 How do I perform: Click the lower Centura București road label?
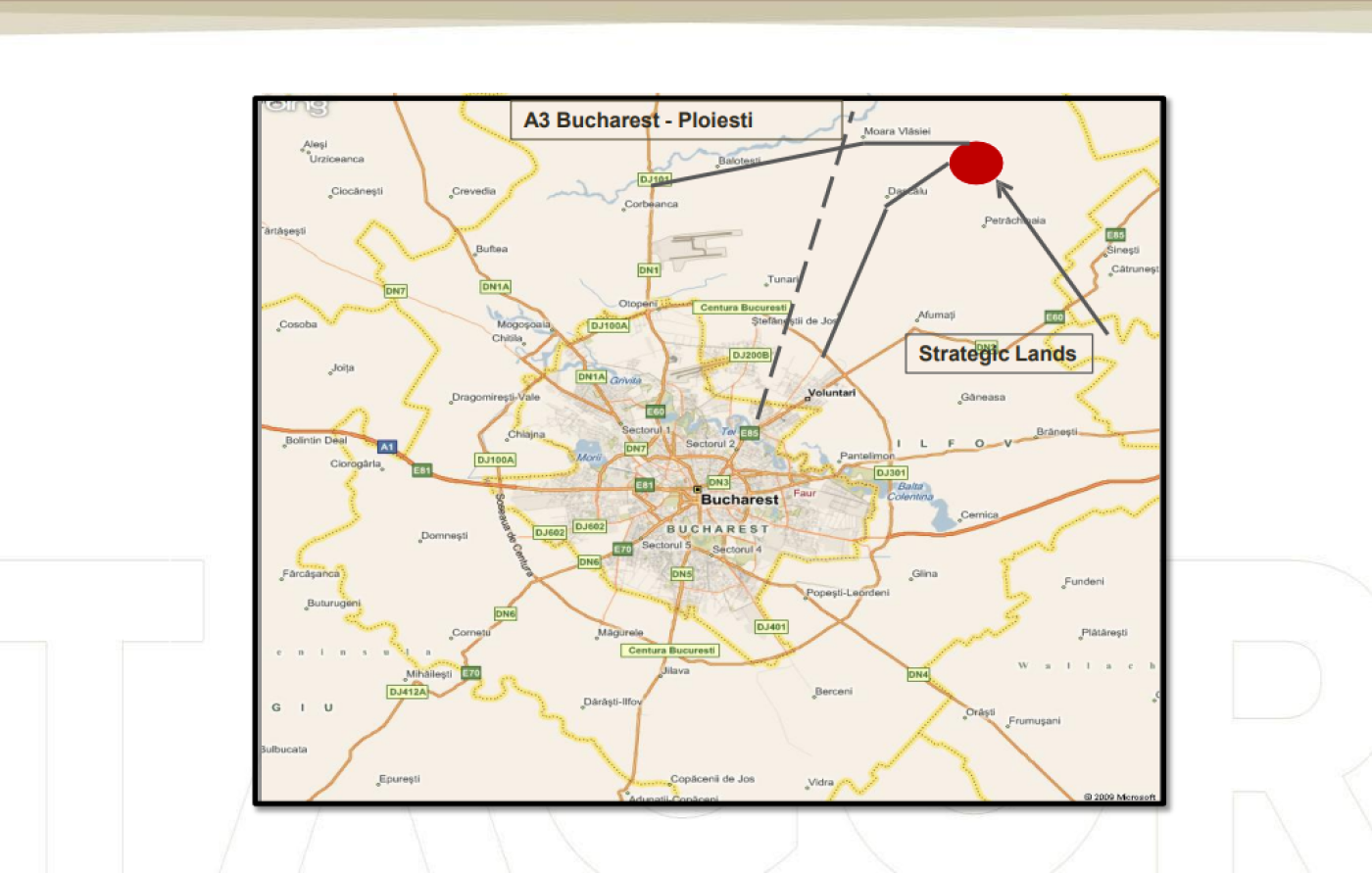[x=671, y=651]
